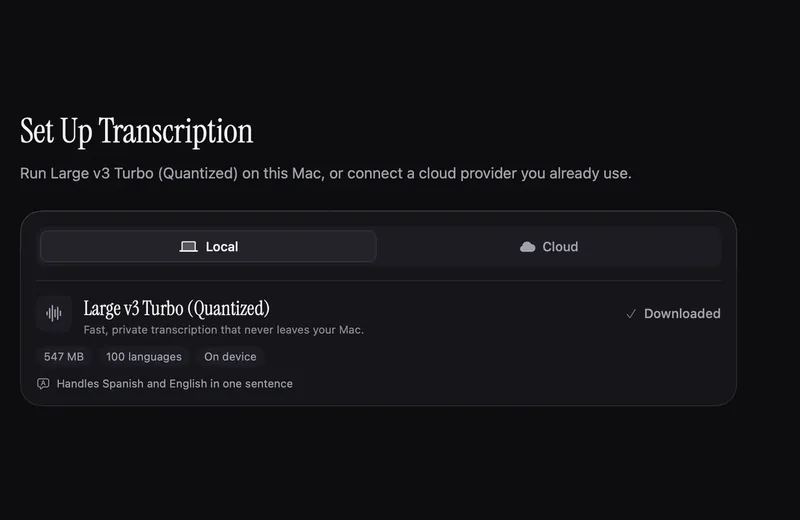The width and height of the screenshot is (800, 520).
Task: Click the audio waveform model icon
Action: 54,313
